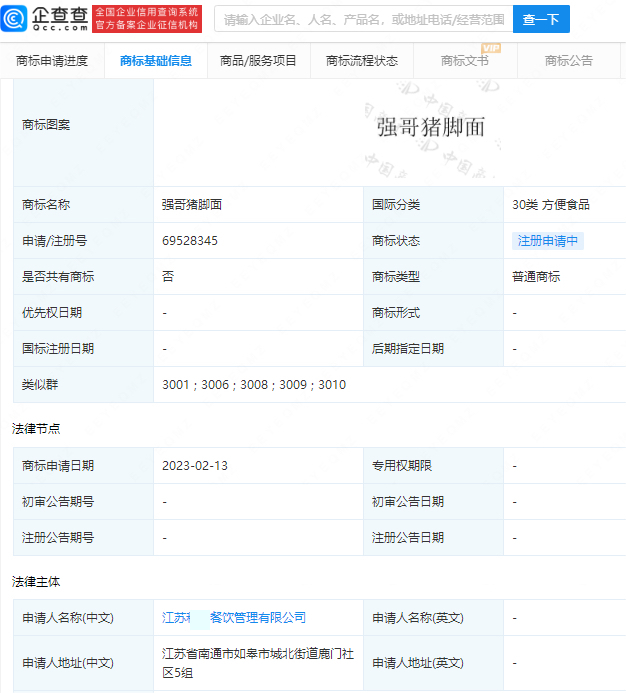Click the 注册申请中 status tag
The image size is (626, 693).
pos(547,241)
